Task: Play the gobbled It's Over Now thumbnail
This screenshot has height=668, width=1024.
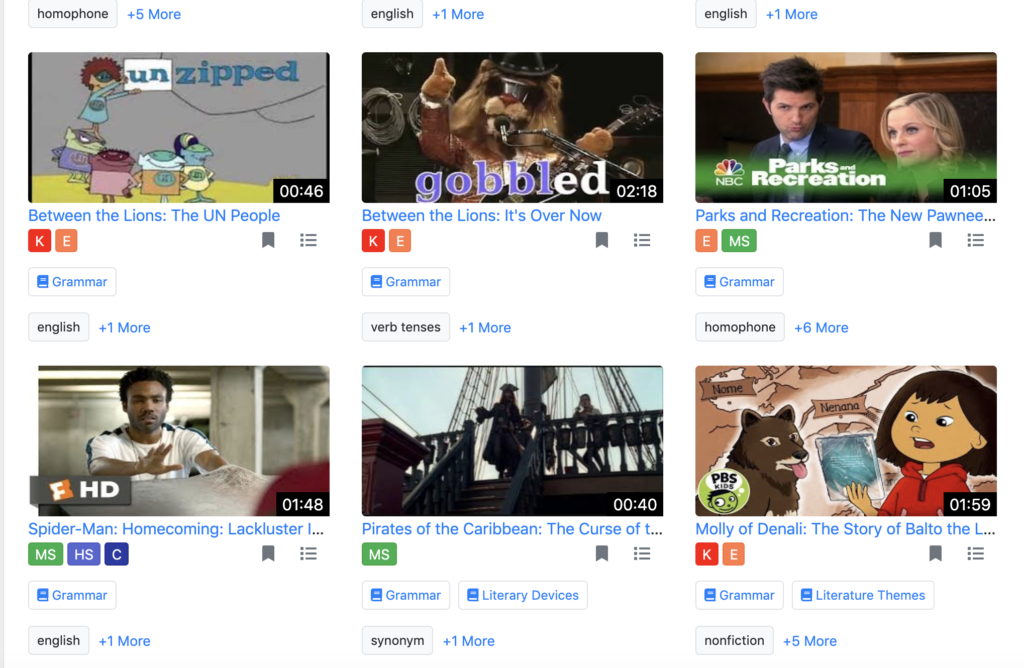Action: point(512,127)
